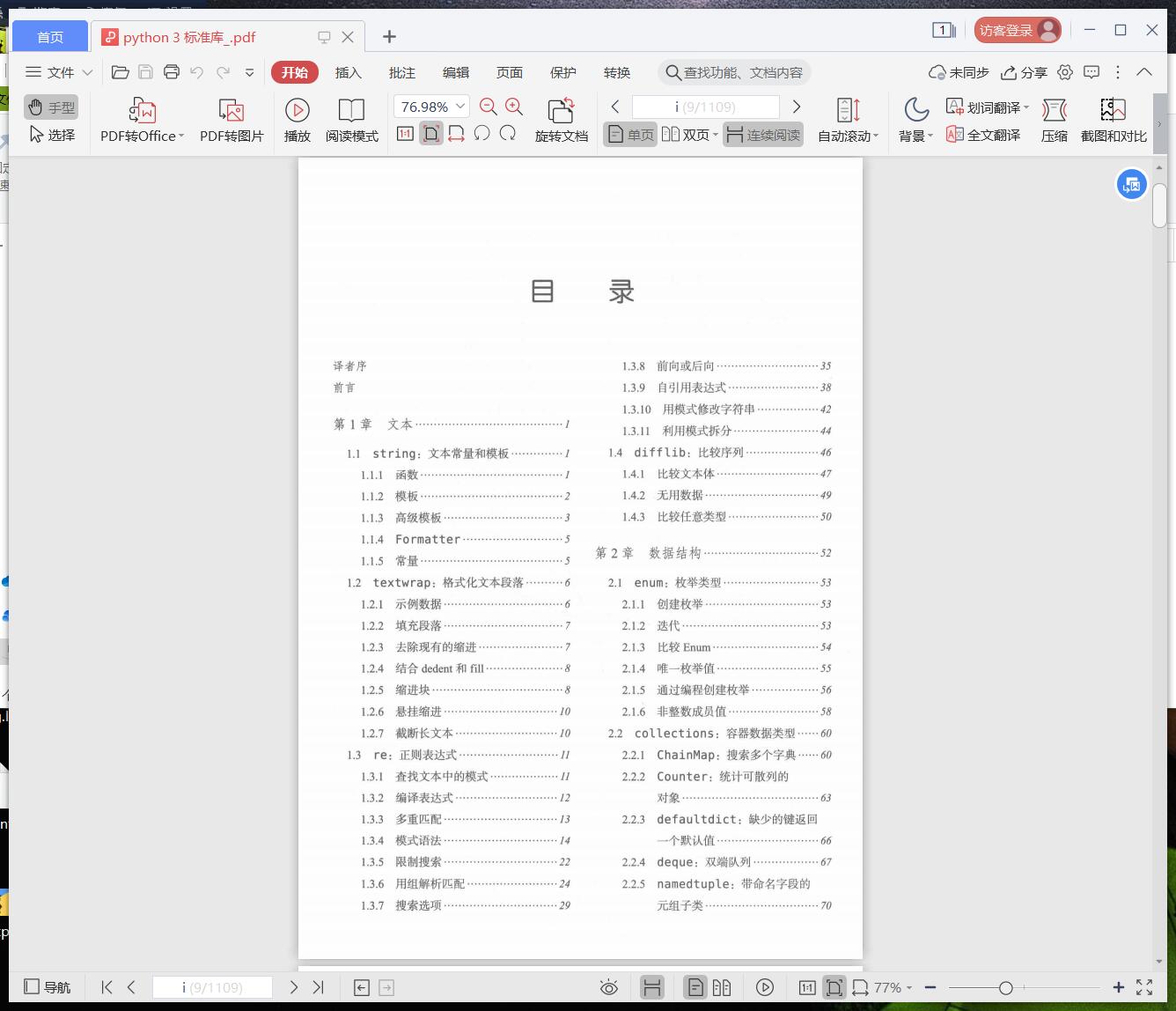Open the 首页 home tab
Image resolution: width=1176 pixels, height=1011 pixels.
click(50, 37)
